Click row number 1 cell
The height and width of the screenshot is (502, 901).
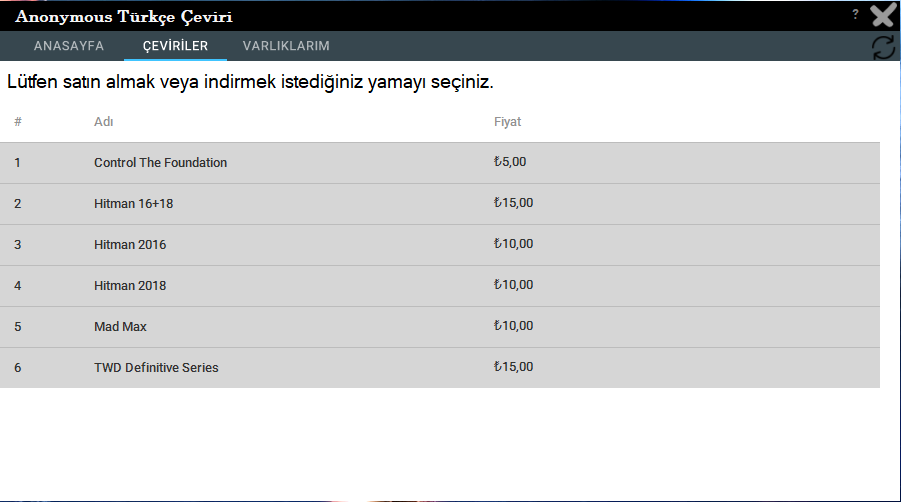pyautogui.click(x=17, y=163)
